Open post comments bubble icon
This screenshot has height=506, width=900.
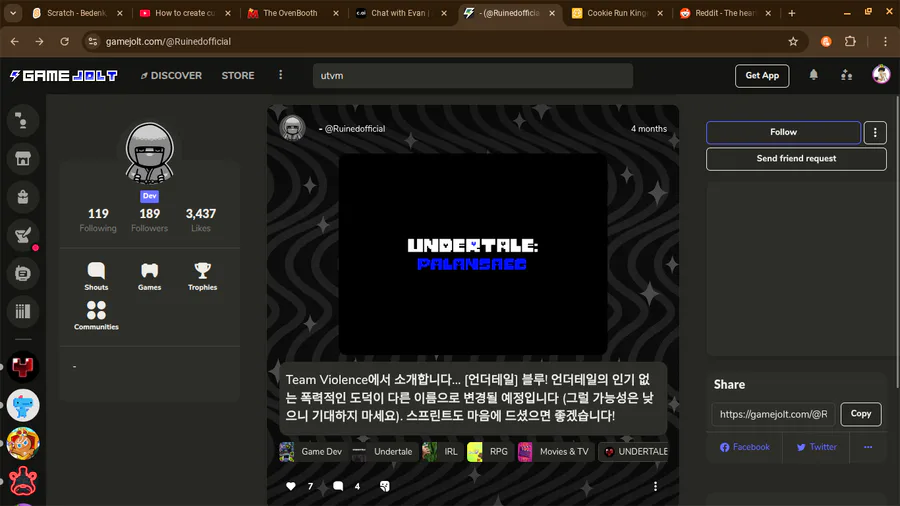(338, 486)
